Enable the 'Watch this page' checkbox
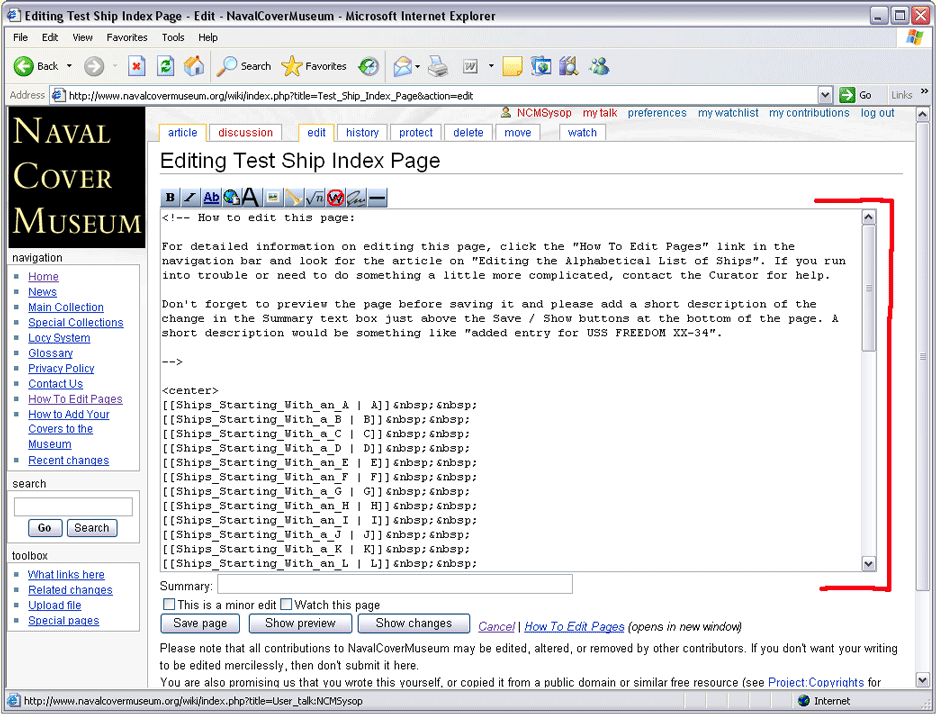 point(286,605)
